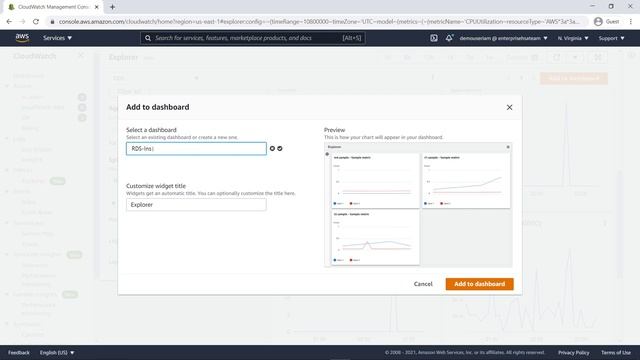Click the close icon on the preview's Explorer header
640x360 pixels.
pos(508,147)
